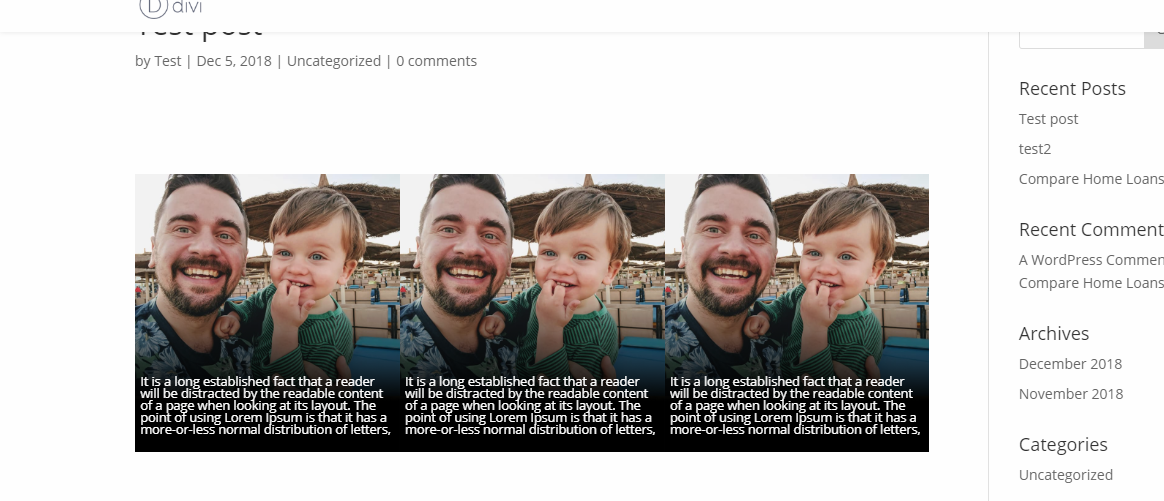Open Compare Home Loans under Recent Comments
1164x501 pixels.
pyautogui.click(x=1091, y=283)
